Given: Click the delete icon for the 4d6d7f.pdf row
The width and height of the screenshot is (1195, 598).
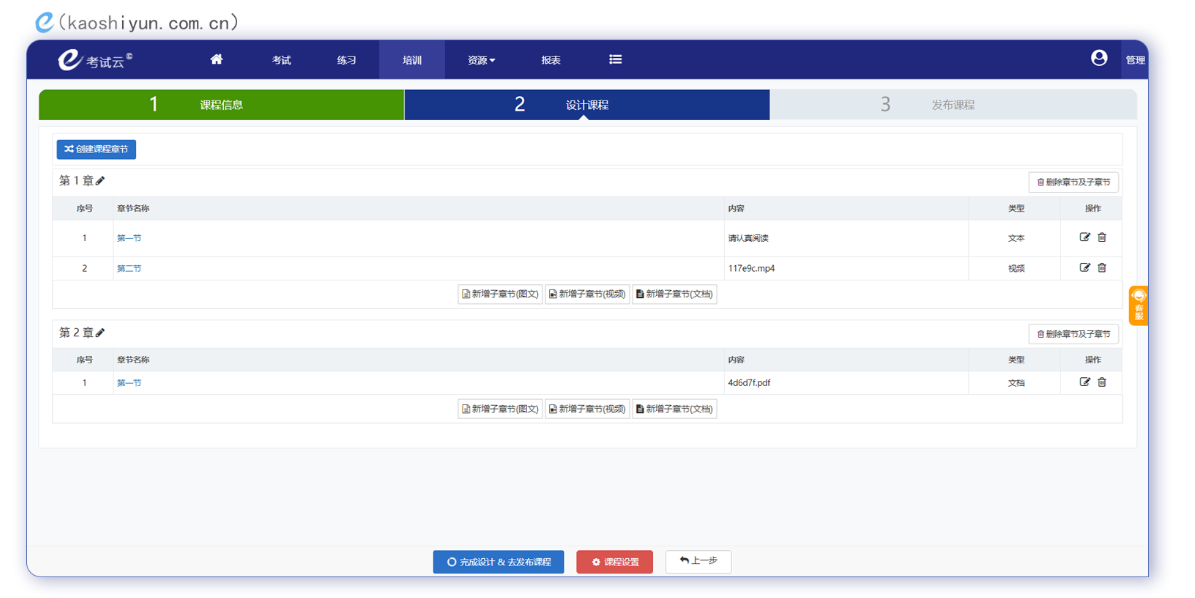Looking at the screenshot, I should [1102, 382].
